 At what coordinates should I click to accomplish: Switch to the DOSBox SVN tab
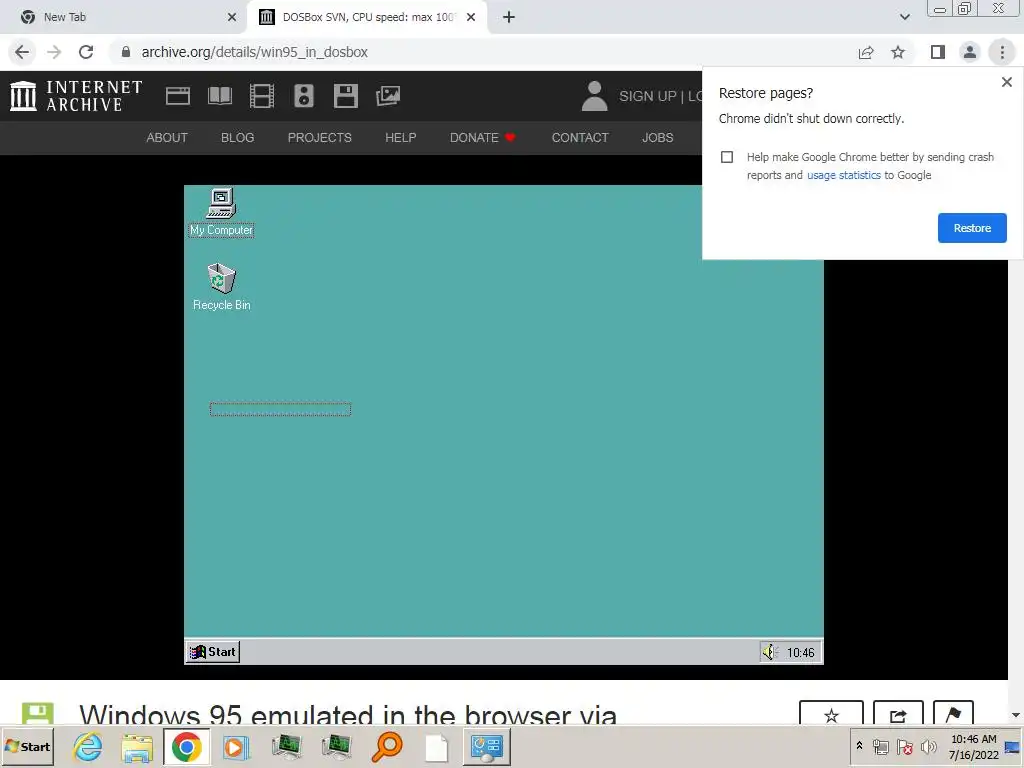[x=367, y=17]
